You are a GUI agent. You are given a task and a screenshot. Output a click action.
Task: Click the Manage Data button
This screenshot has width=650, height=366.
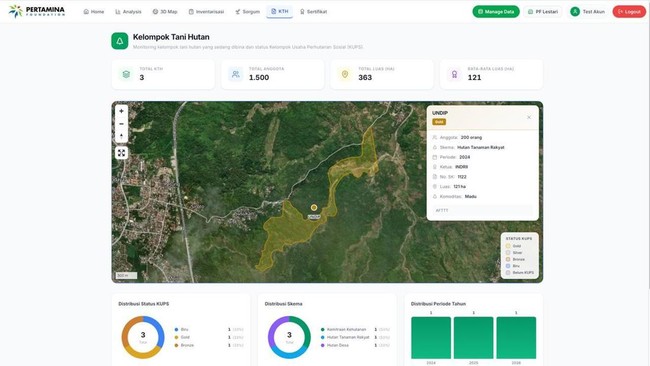coord(496,12)
